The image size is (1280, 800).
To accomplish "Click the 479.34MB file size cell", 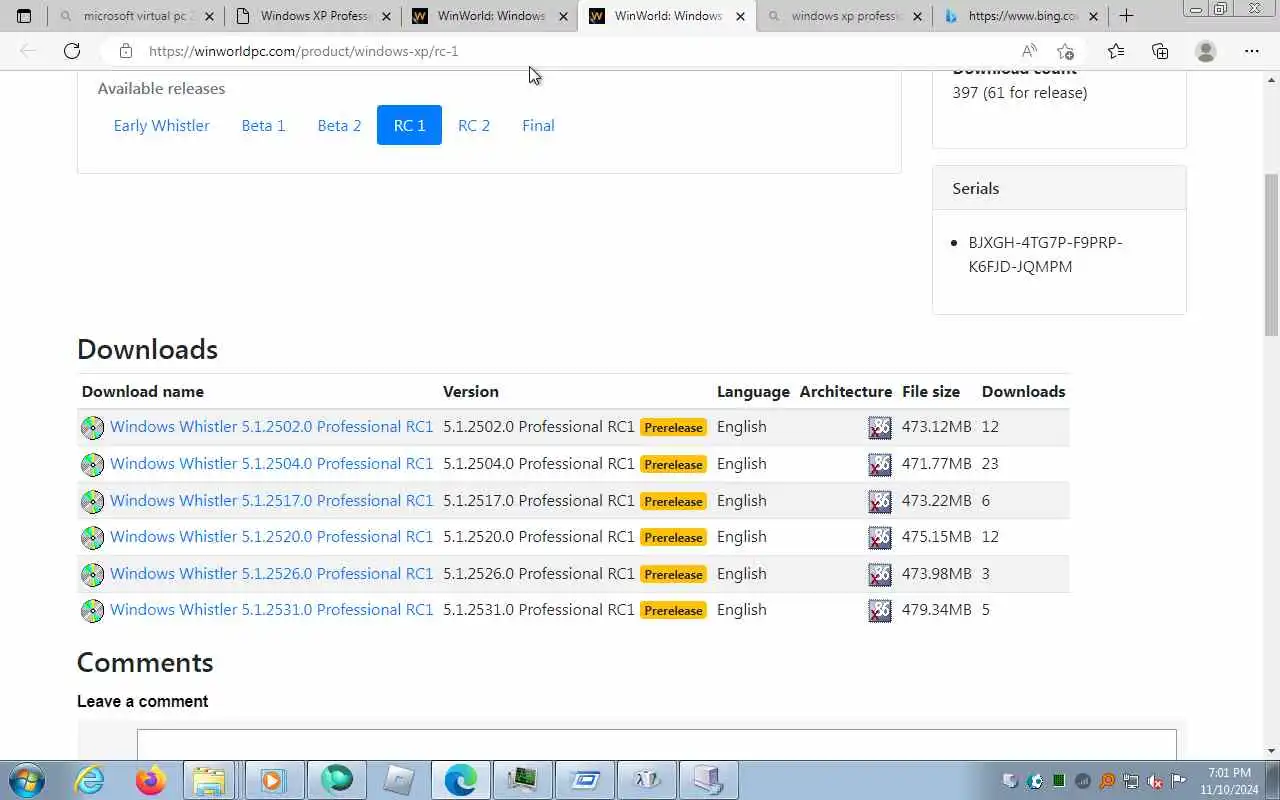I will pyautogui.click(x=936, y=610).
